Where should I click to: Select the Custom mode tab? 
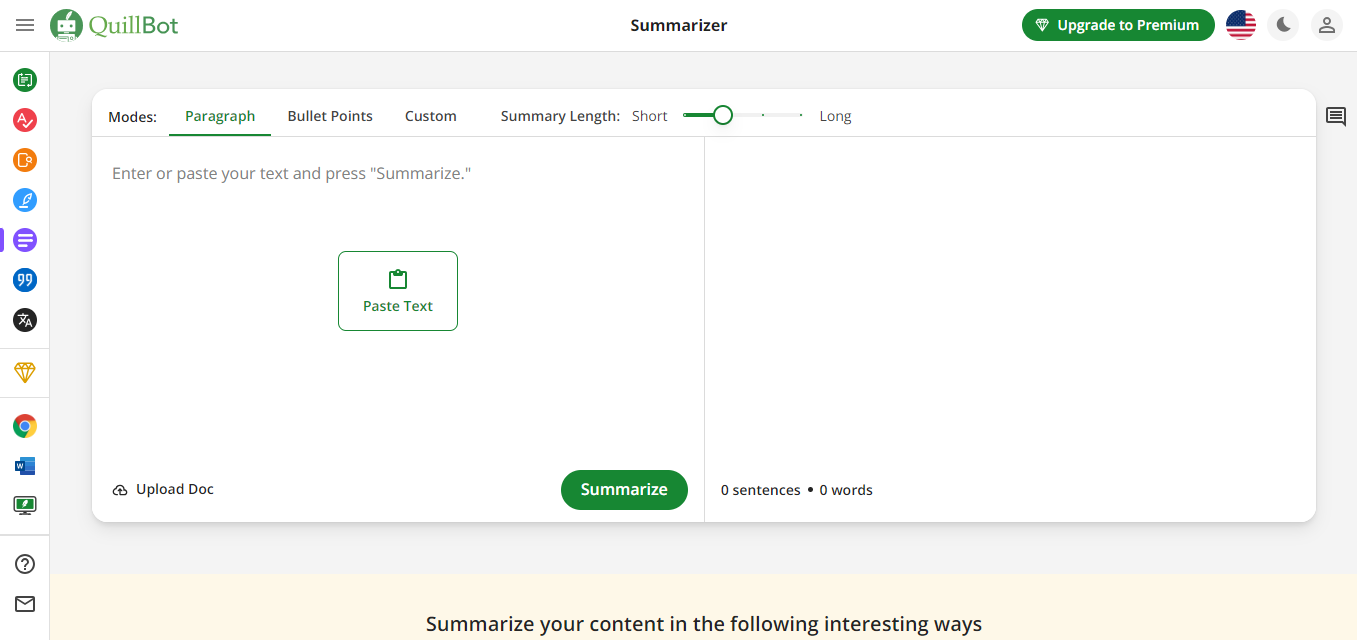[431, 116]
